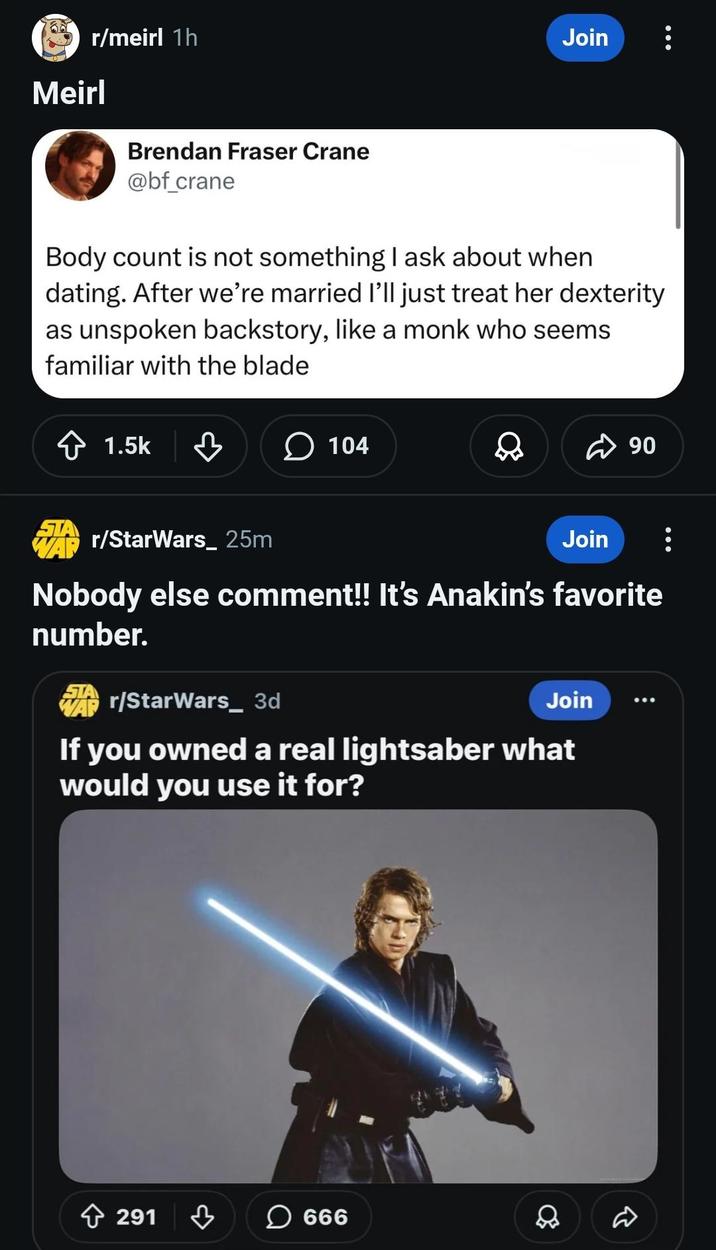Click the award icon on the meirl post

click(508, 446)
